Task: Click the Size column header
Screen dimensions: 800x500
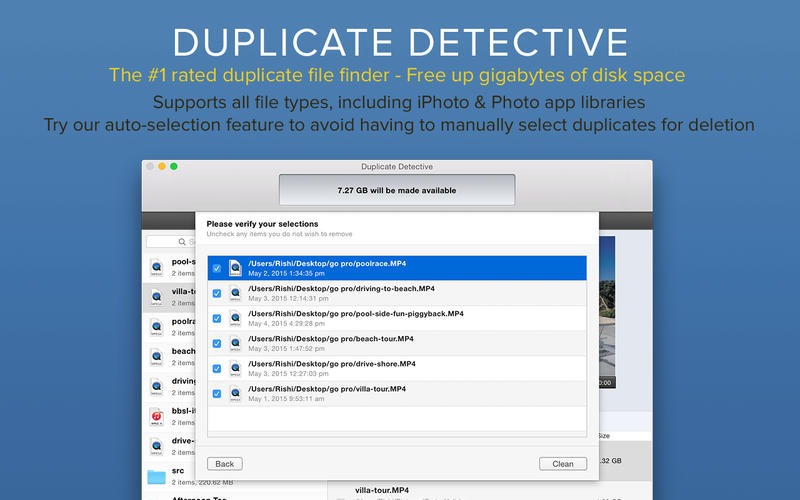Action: (604, 436)
